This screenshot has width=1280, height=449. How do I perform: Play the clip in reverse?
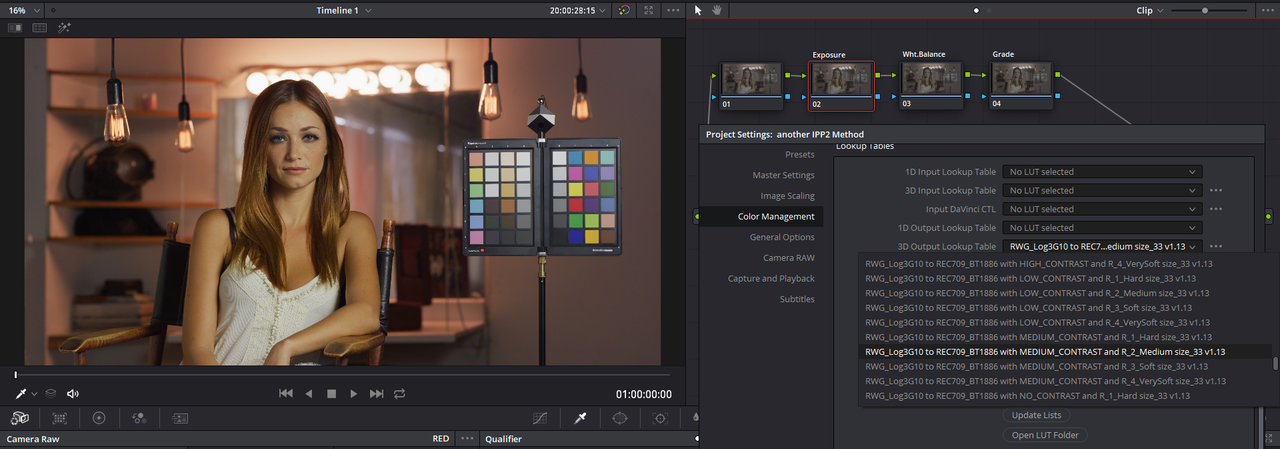pyautogui.click(x=309, y=394)
